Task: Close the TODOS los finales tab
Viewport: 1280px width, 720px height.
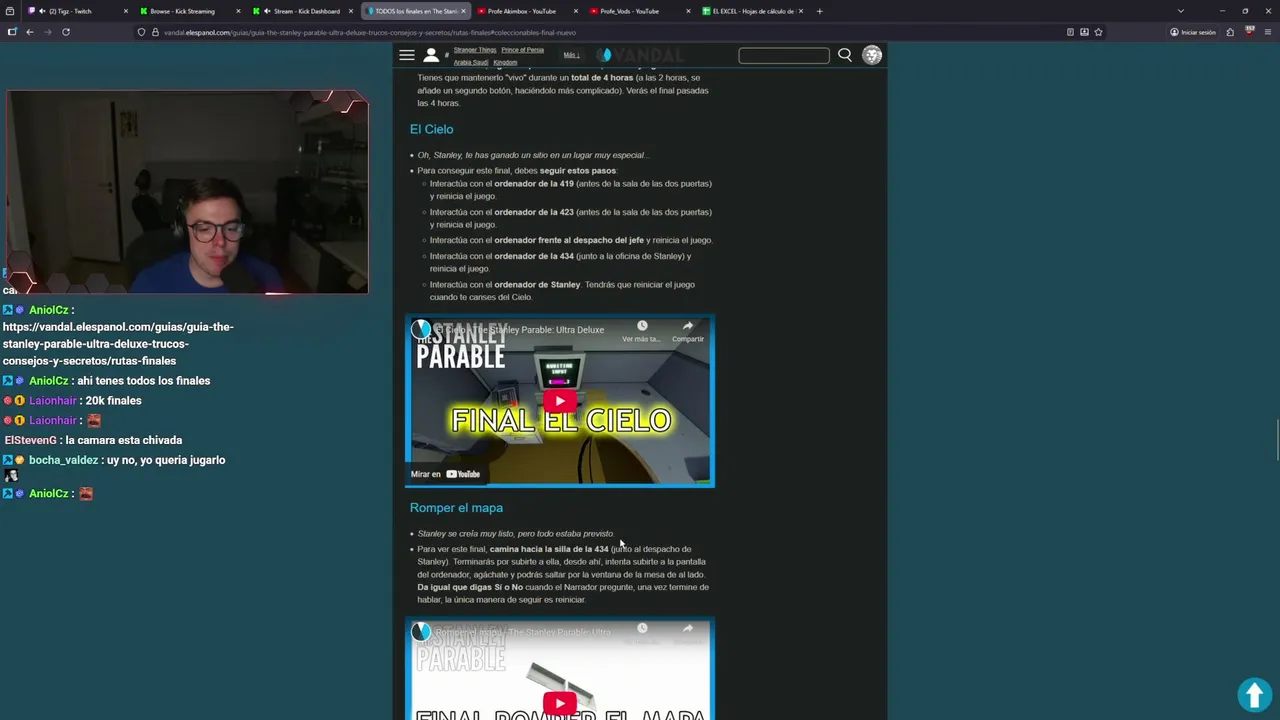Action: point(463,11)
